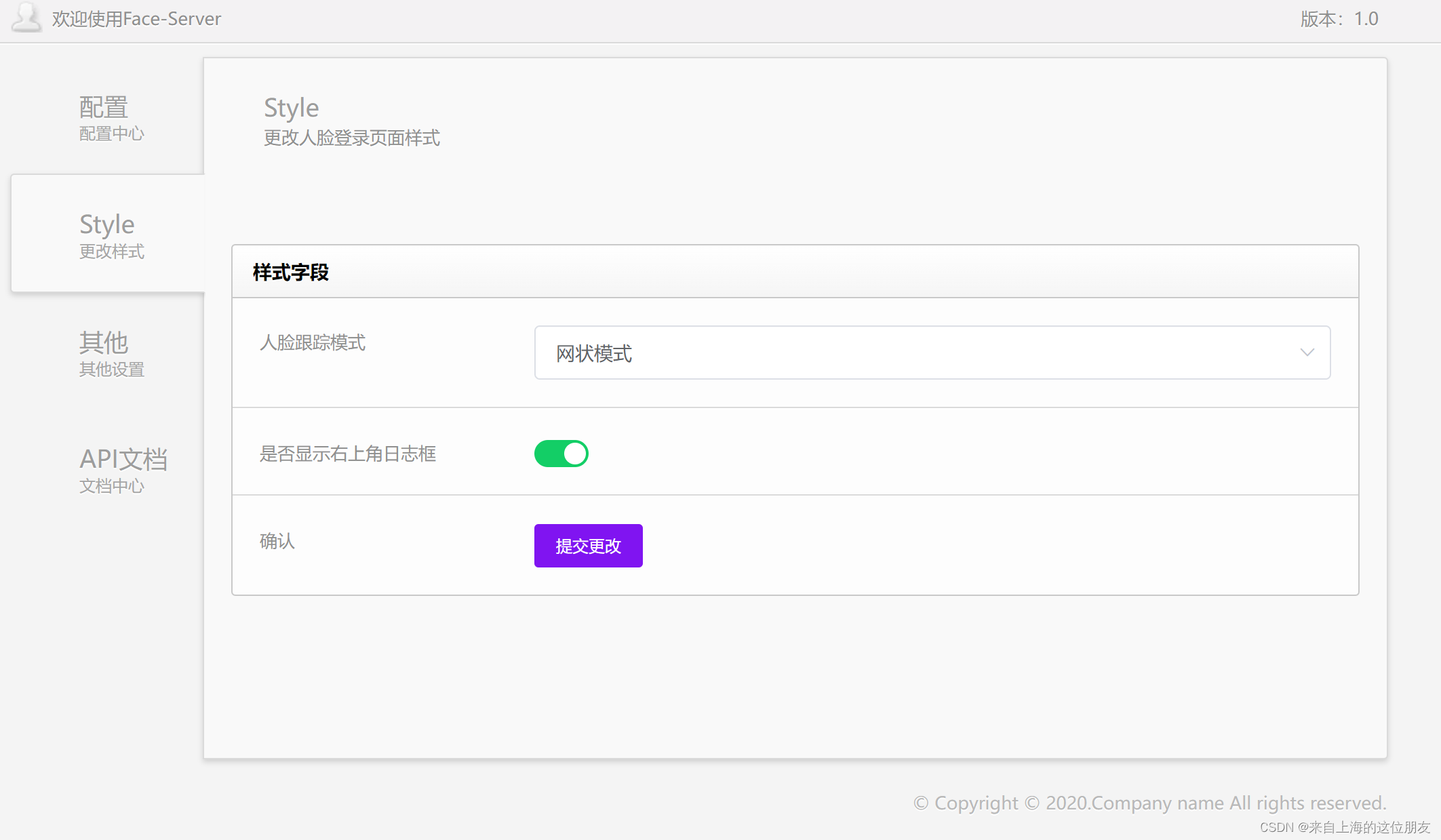The height and width of the screenshot is (840, 1441).
Task: Click the Copyright 2020 footer text
Action: coord(1150,803)
